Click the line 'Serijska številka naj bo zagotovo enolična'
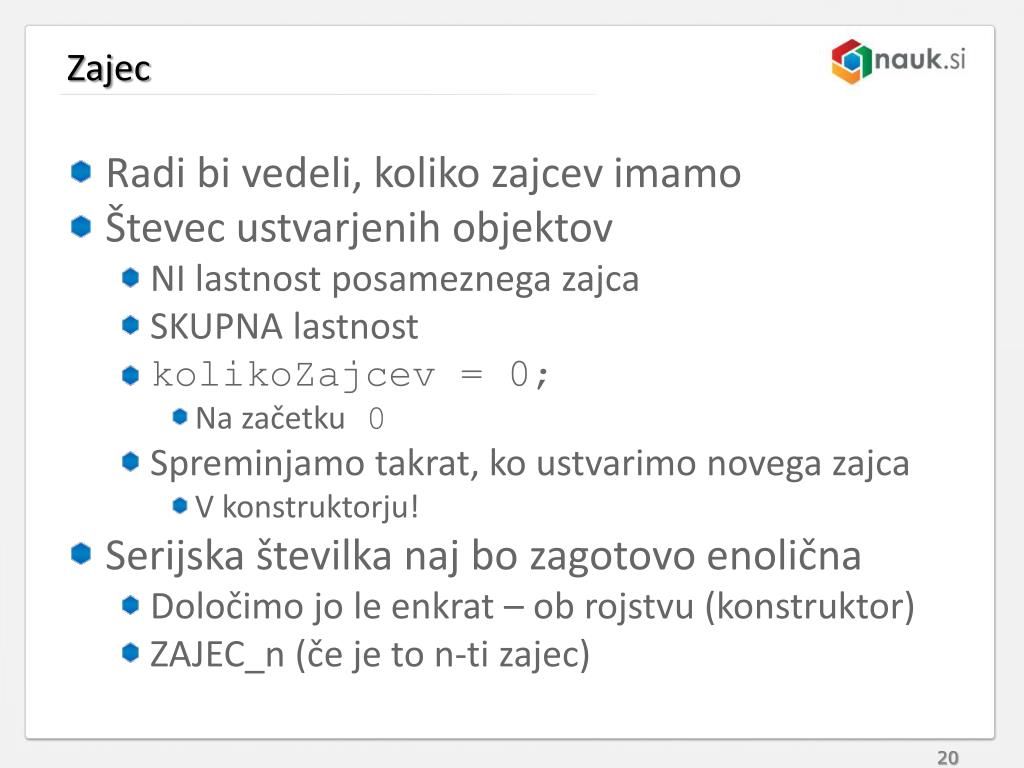The width and height of the screenshot is (1024, 768). tap(483, 556)
